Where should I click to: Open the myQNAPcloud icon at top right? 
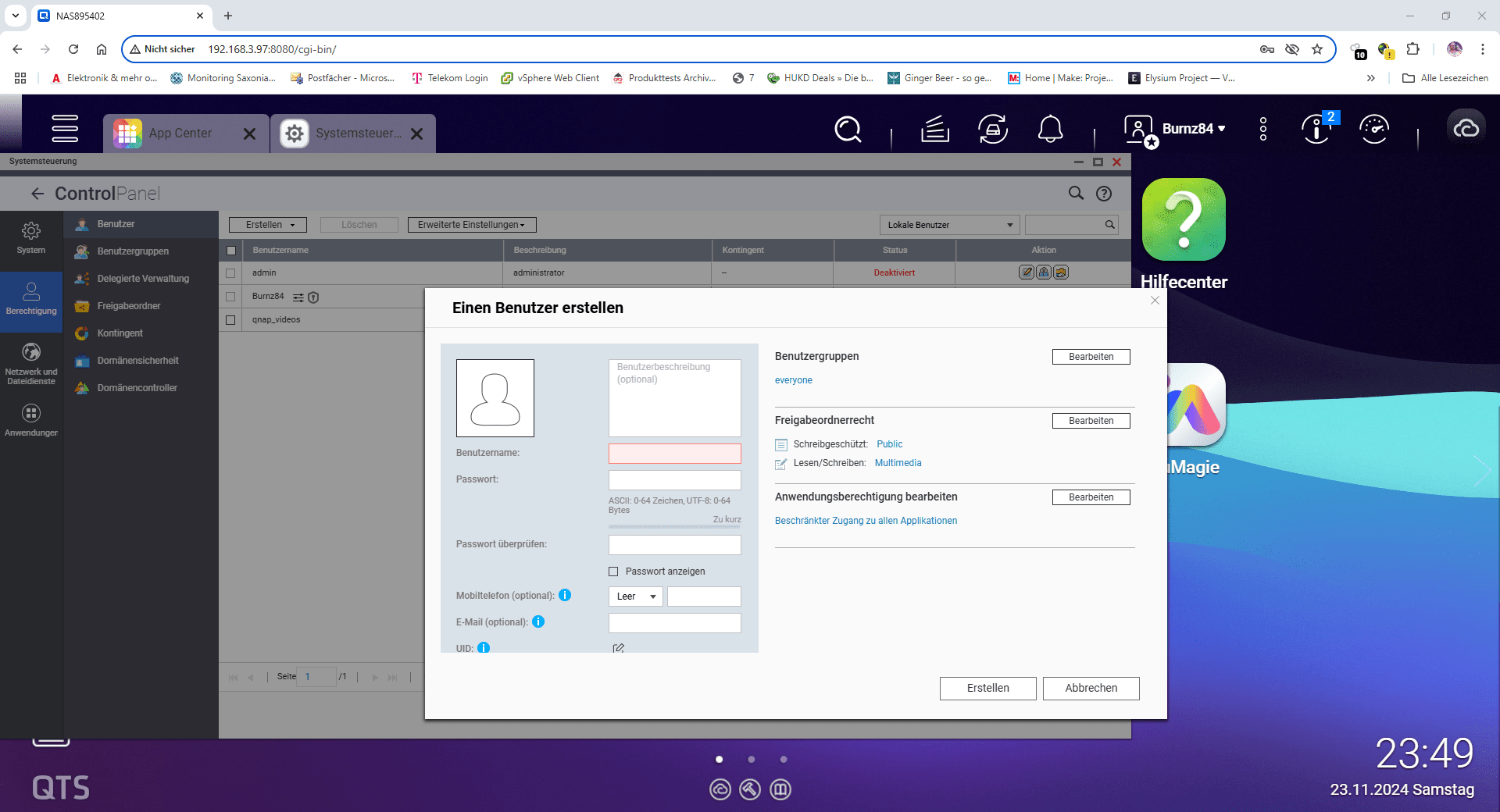point(1466,128)
